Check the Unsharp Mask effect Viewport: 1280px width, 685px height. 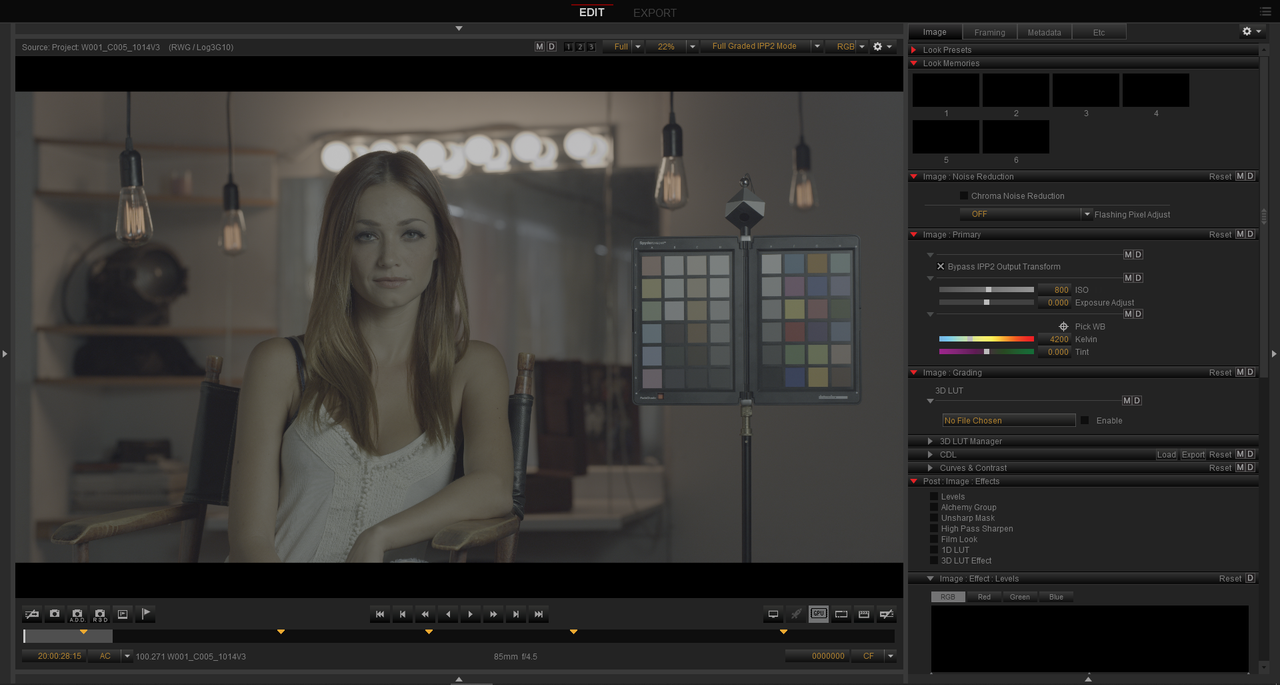point(934,518)
